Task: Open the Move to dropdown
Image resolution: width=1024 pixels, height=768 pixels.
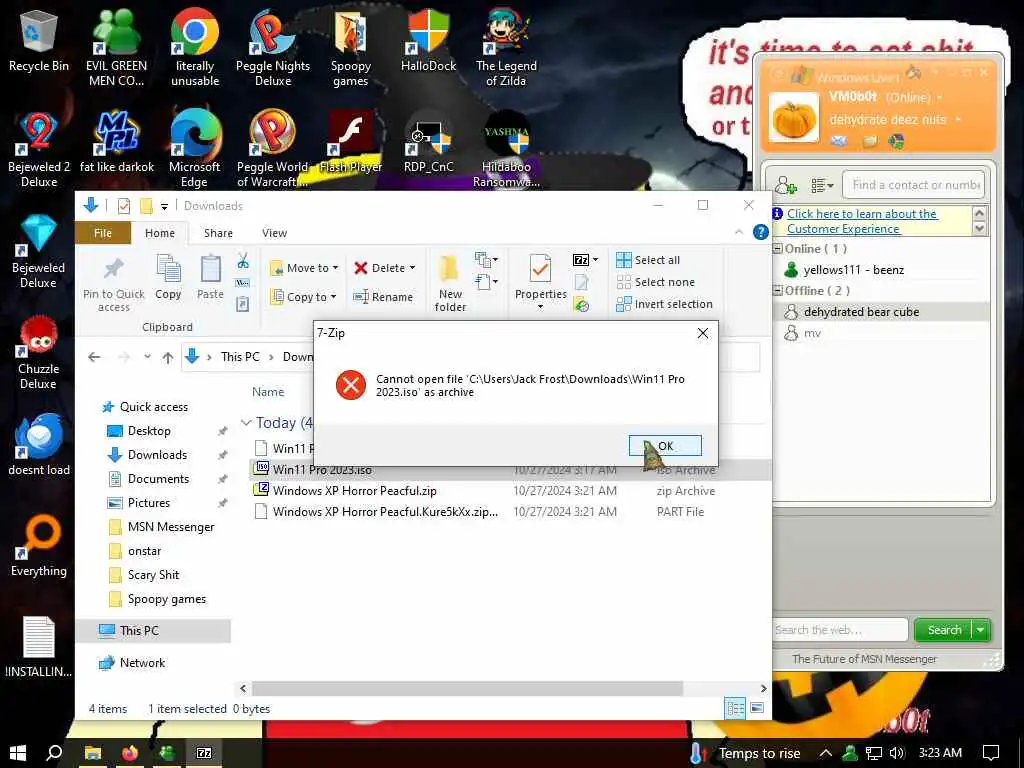Action: 304,268
